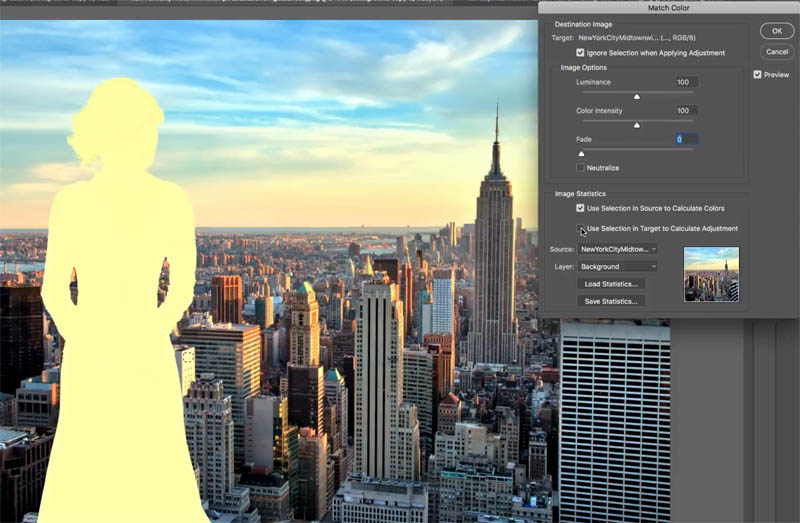Toggle the Preview checkbox

pyautogui.click(x=758, y=74)
